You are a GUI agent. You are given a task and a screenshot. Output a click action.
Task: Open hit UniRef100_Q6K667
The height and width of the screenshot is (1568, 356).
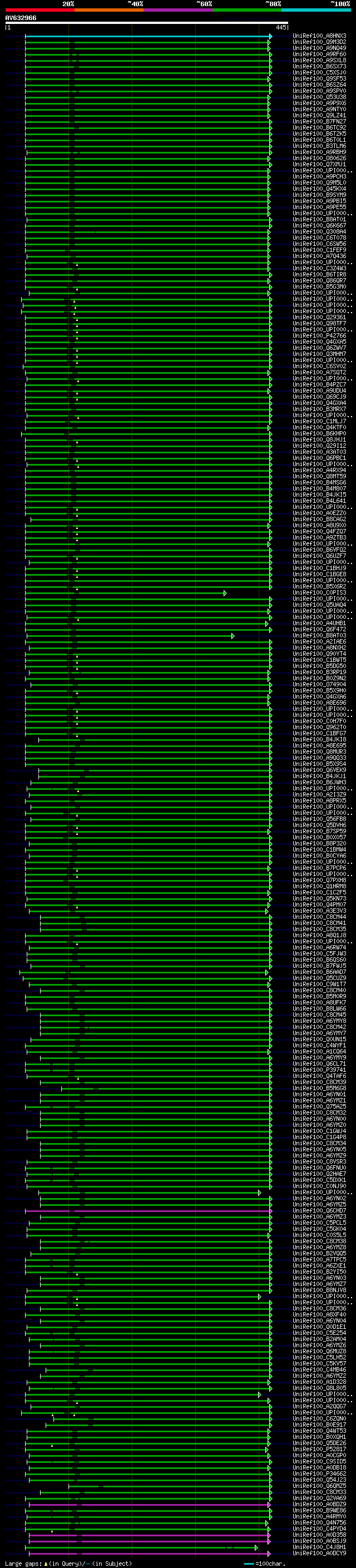(319, 226)
